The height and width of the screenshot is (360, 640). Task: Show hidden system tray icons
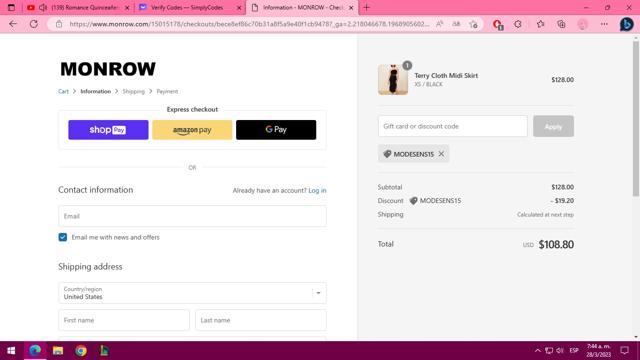[538, 351]
